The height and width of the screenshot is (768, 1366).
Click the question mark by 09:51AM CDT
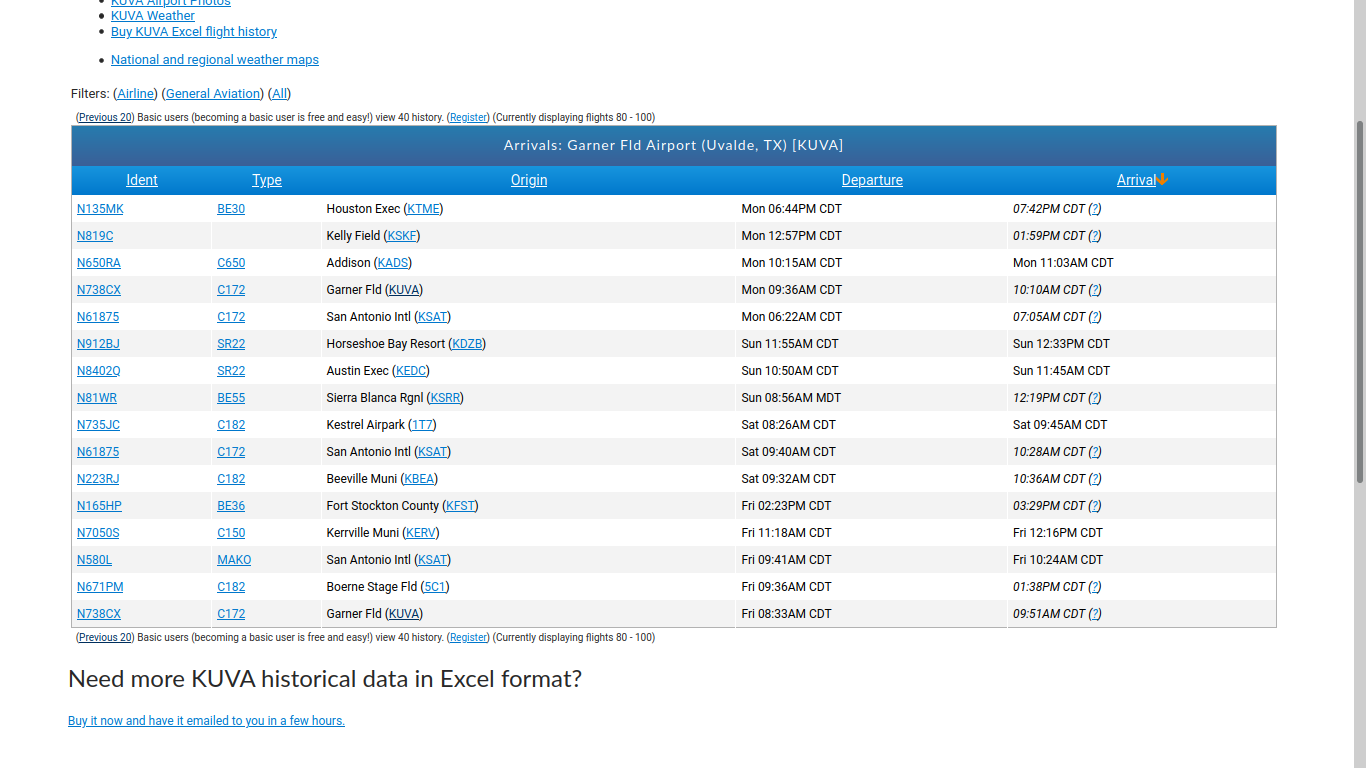(x=1094, y=614)
